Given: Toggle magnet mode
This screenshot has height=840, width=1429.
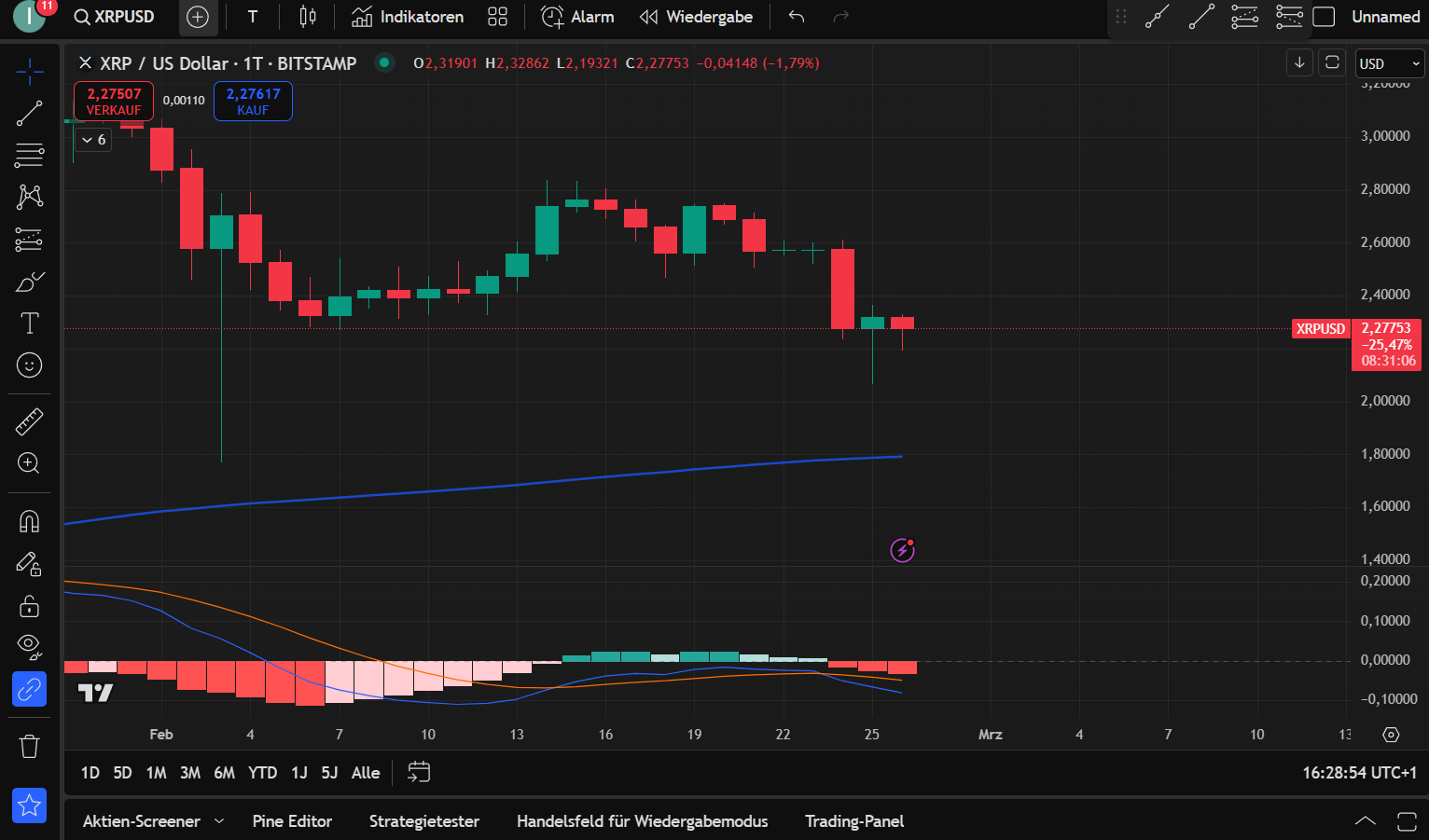Looking at the screenshot, I should 29,521.
